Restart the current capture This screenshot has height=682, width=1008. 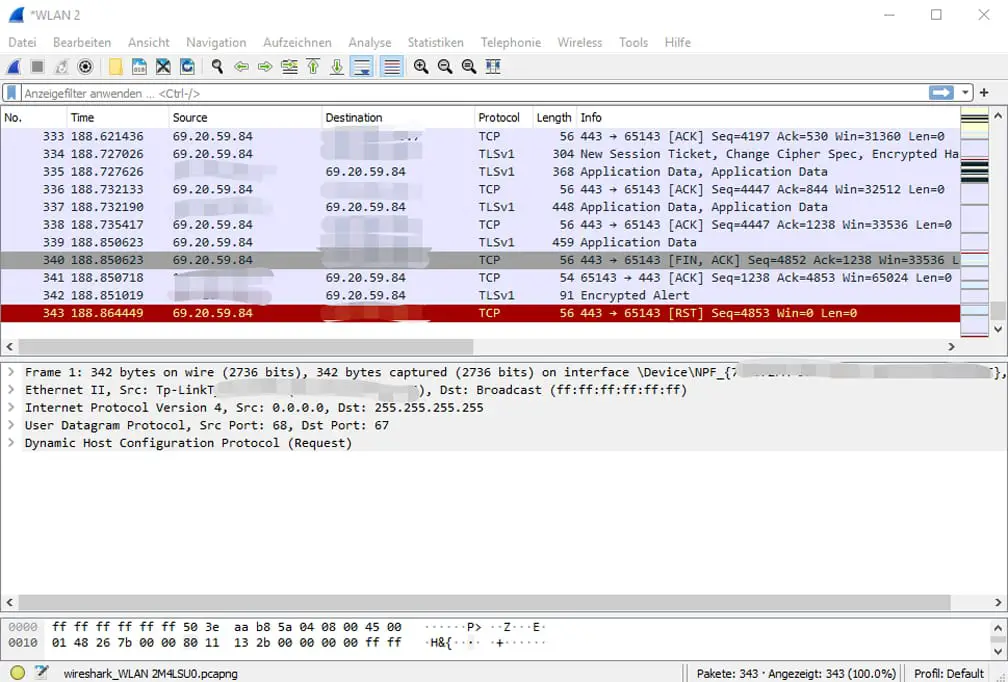(61, 66)
